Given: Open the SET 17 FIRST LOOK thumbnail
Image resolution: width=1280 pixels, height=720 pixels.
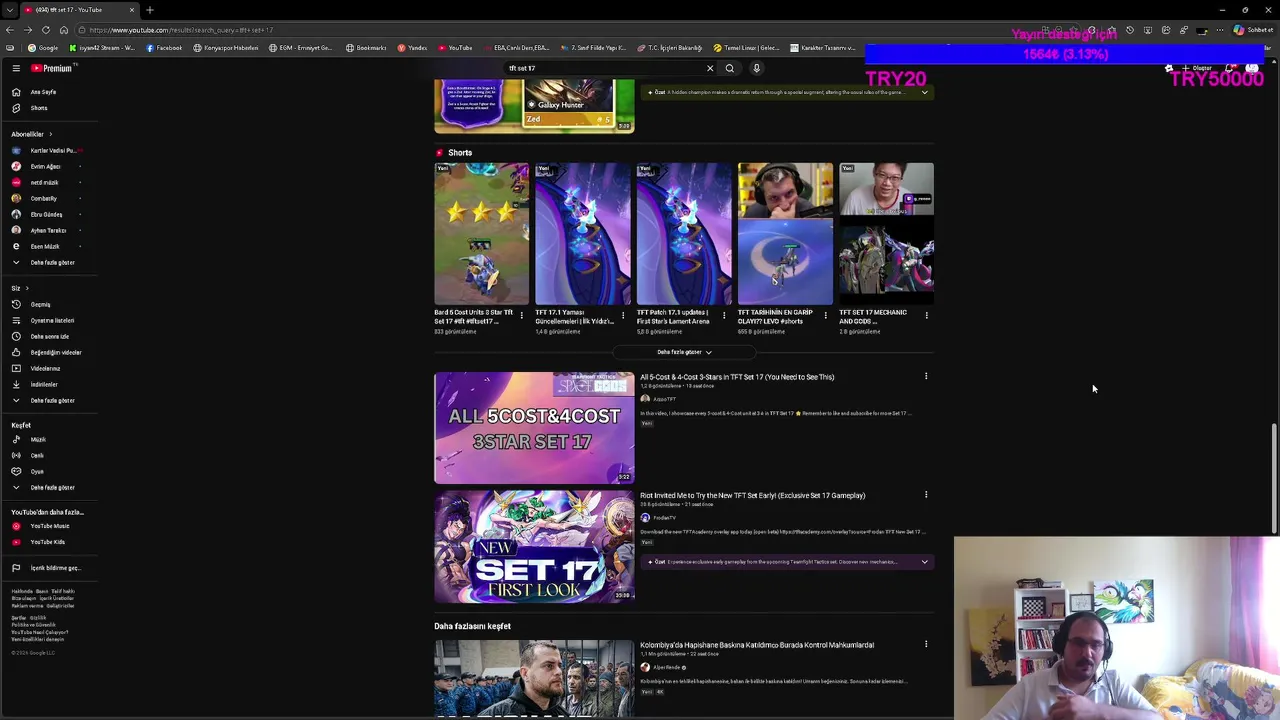Looking at the screenshot, I should click(x=534, y=546).
